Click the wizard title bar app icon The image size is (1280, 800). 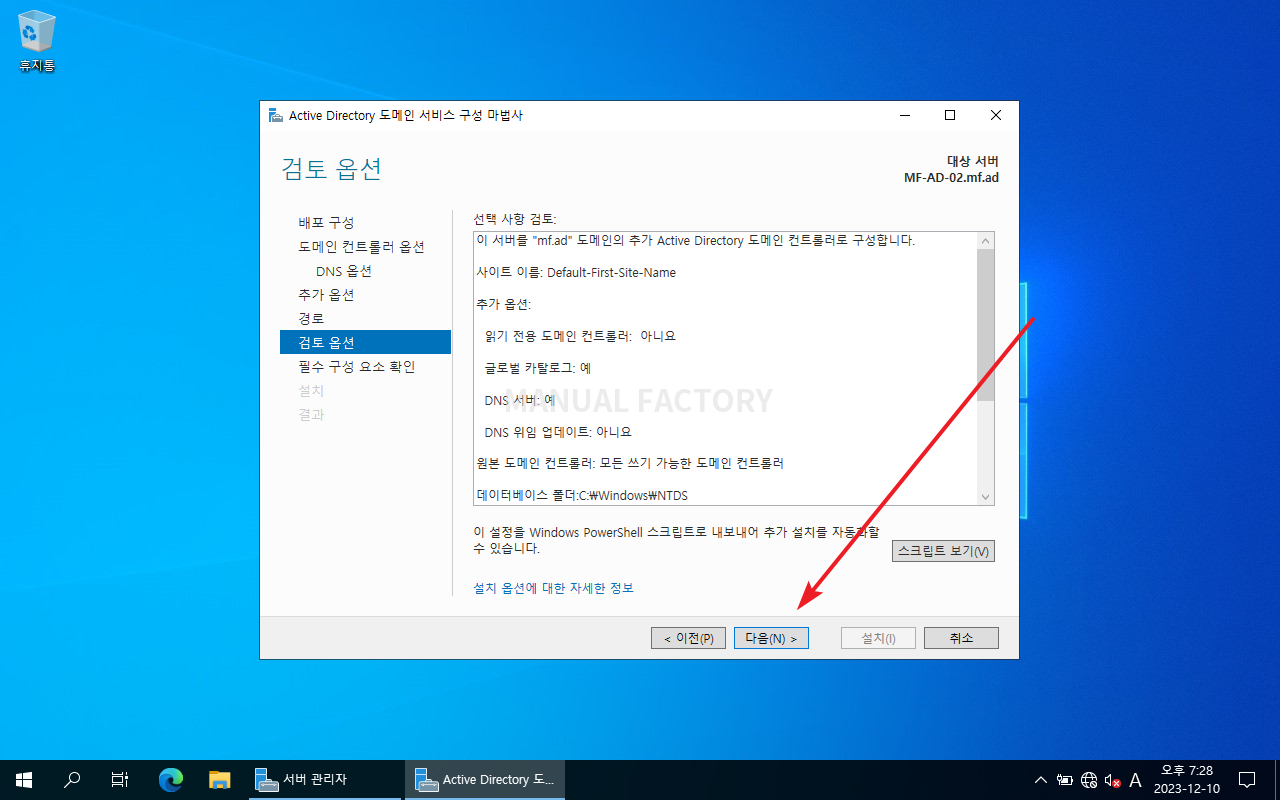[275, 115]
